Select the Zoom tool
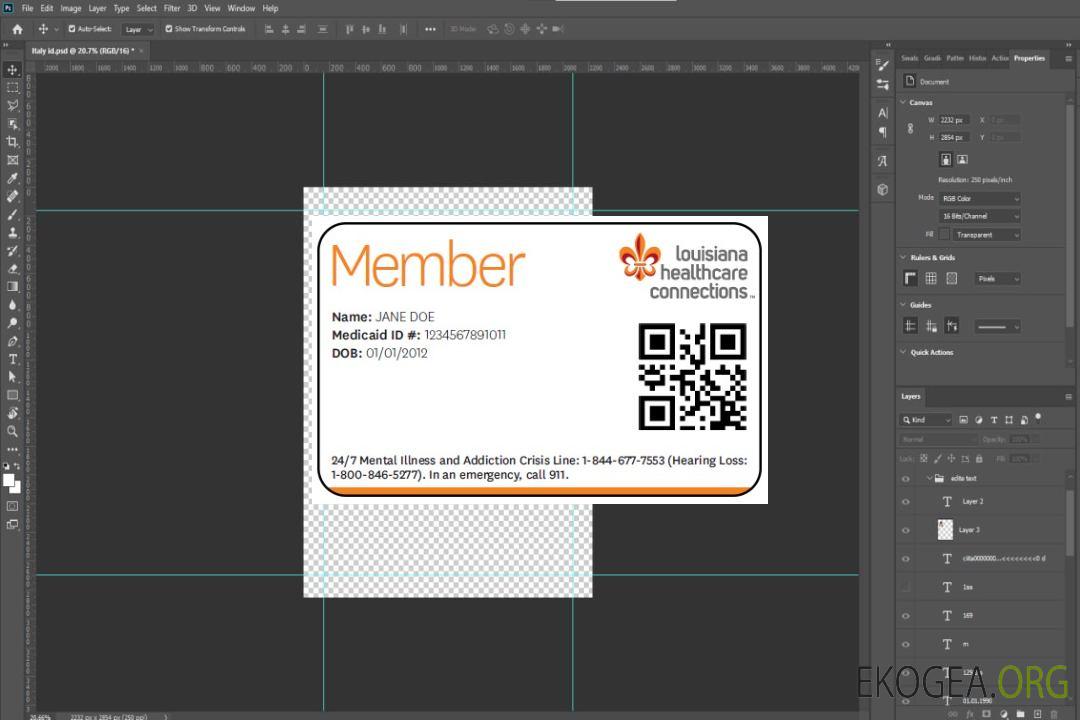 coord(12,431)
